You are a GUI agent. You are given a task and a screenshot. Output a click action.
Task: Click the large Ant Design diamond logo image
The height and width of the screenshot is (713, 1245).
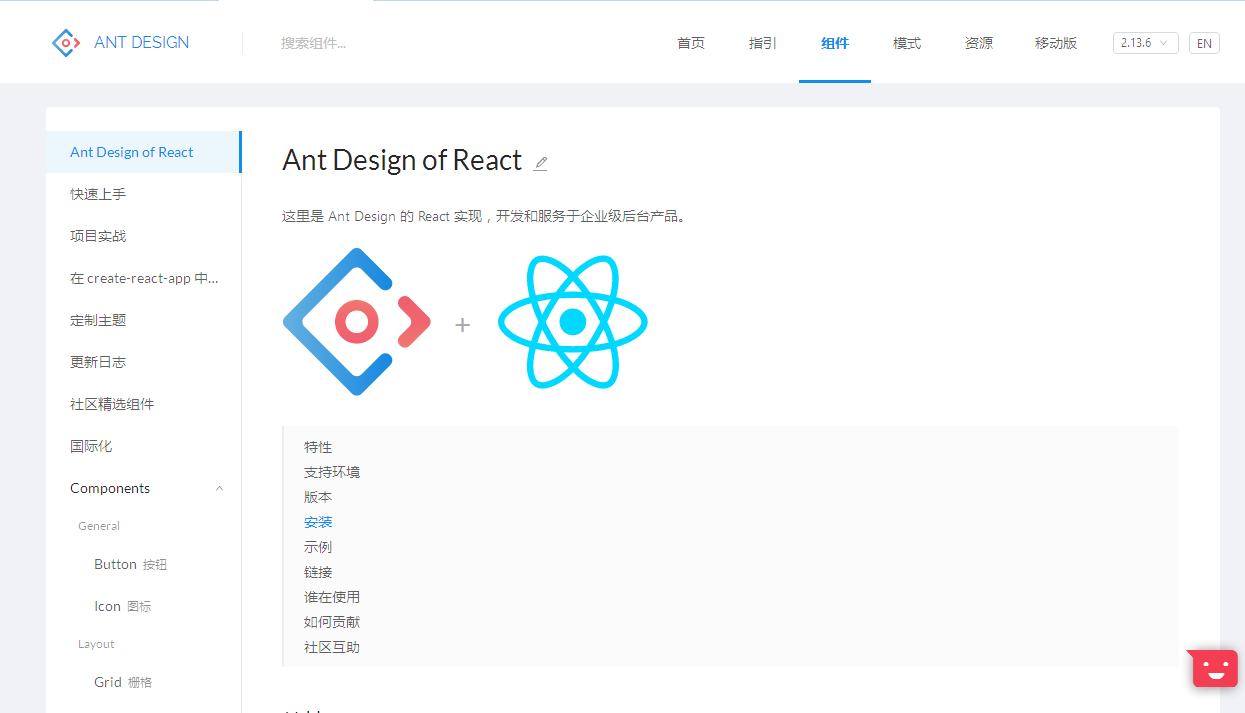pyautogui.click(x=357, y=322)
